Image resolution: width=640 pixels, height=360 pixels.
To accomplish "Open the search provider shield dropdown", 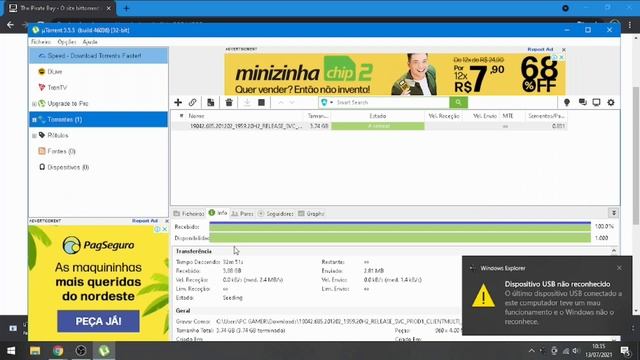I will click(x=327, y=102).
